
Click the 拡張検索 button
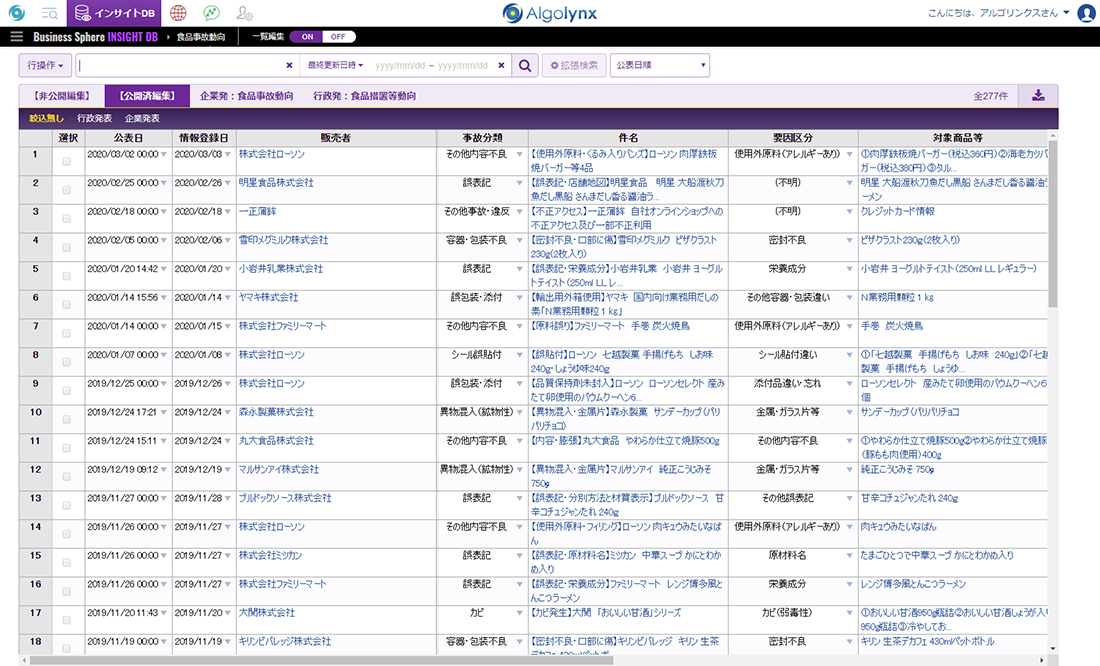[x=574, y=66]
